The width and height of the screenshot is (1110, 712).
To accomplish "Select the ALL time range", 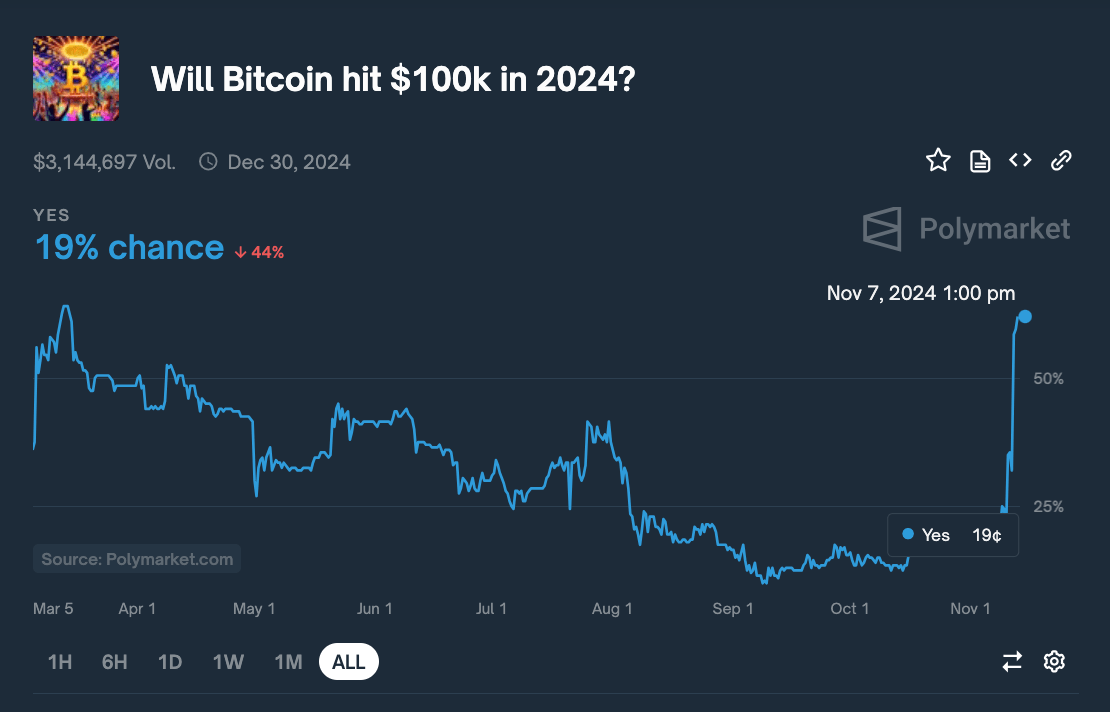I will click(349, 662).
